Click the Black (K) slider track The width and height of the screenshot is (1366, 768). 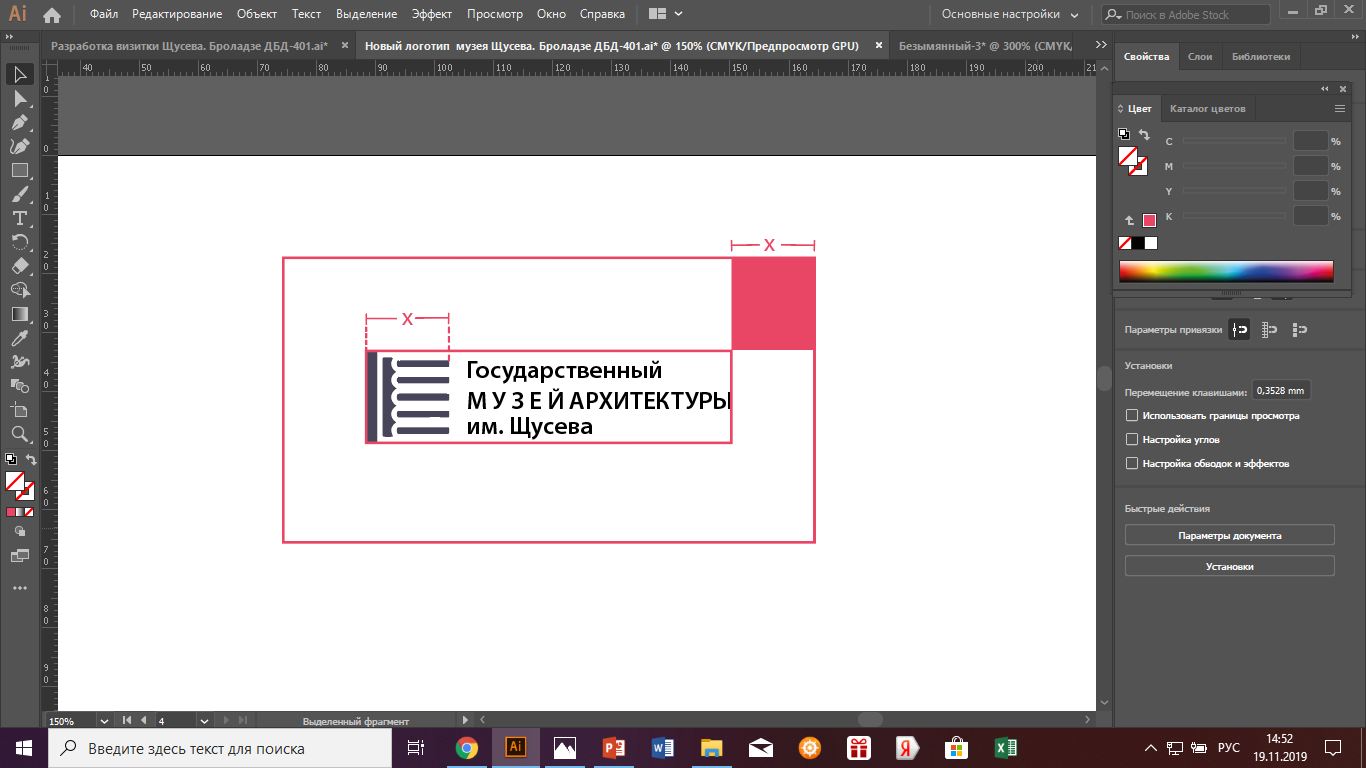pos(1235,216)
